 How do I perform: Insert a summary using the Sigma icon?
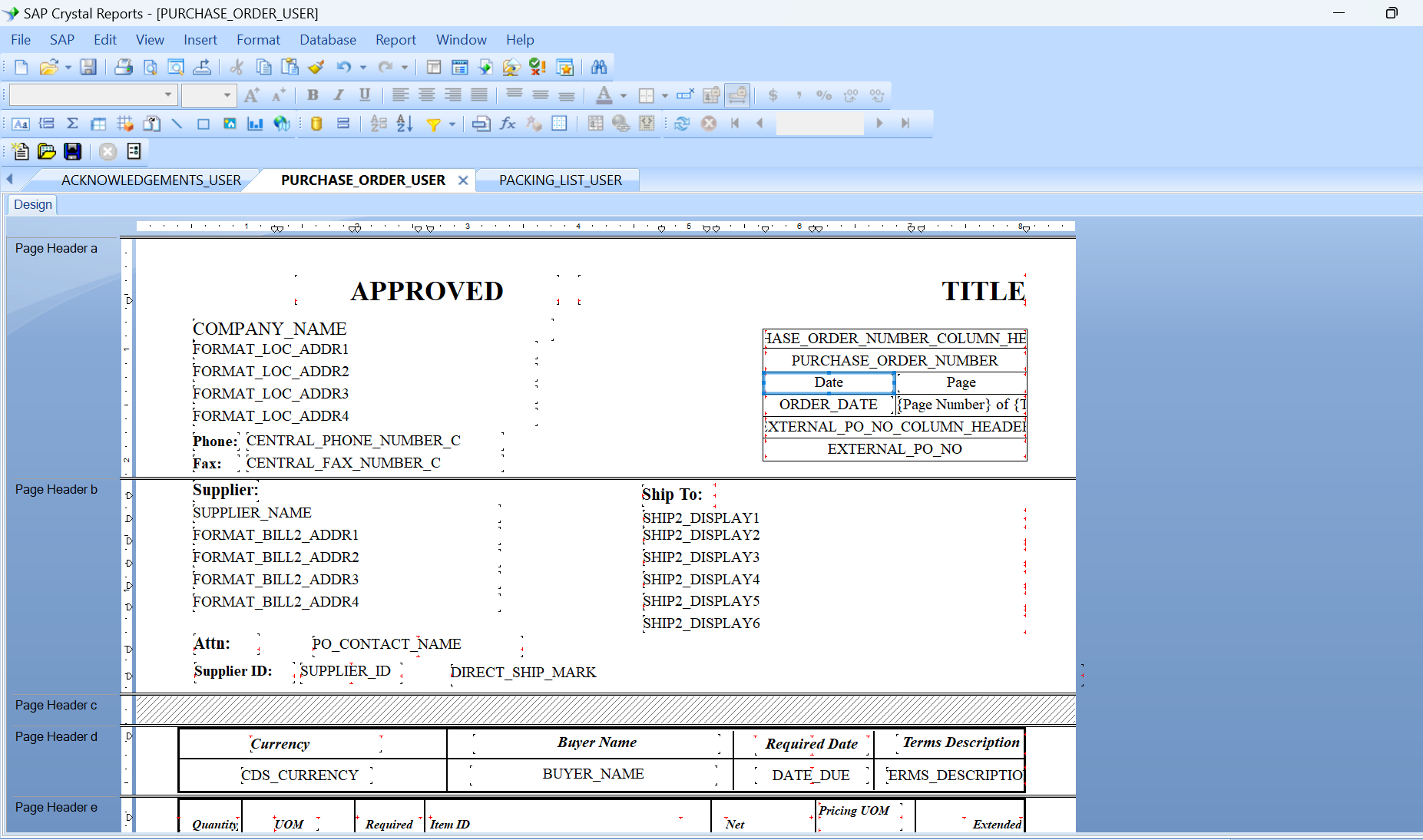pos(73,124)
